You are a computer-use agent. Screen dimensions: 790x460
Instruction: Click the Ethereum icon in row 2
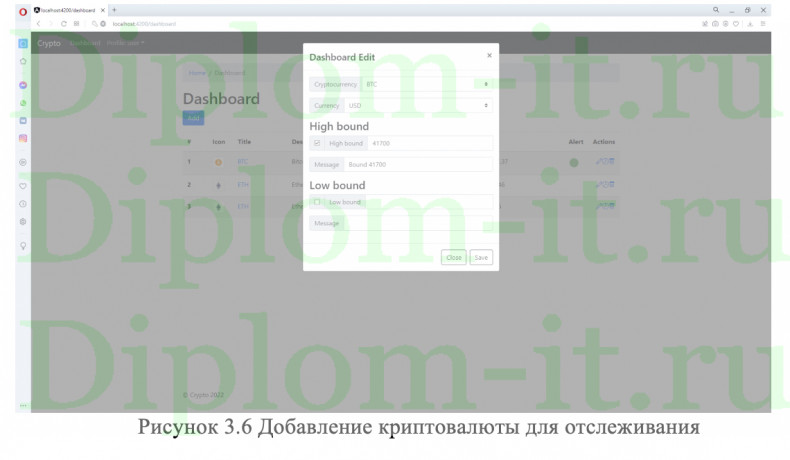tap(218, 185)
